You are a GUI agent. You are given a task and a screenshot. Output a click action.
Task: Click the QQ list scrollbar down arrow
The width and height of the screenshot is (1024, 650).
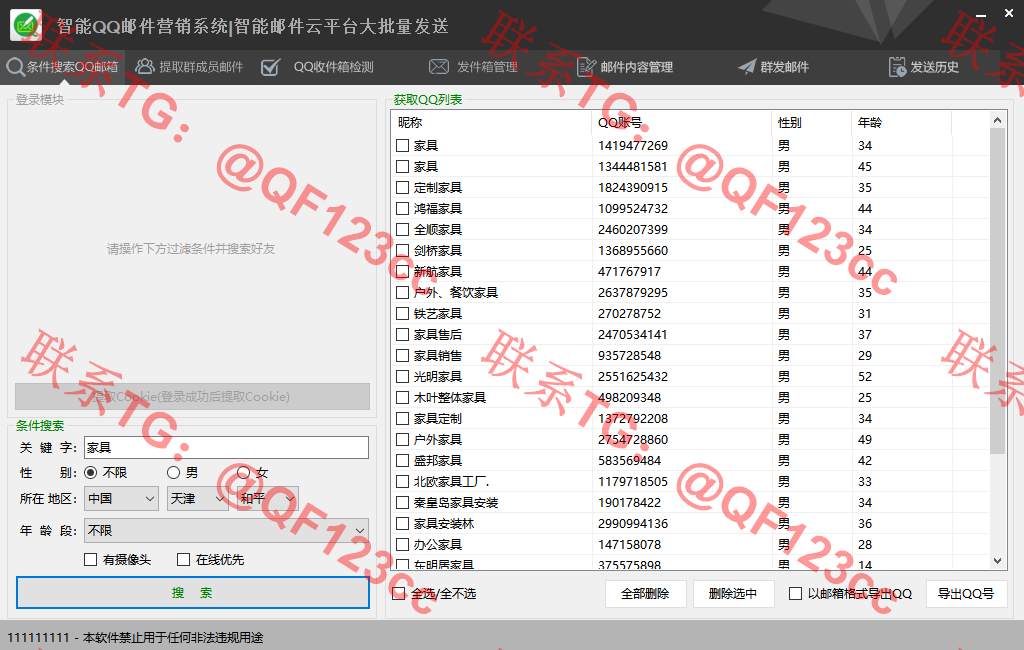coord(997,561)
